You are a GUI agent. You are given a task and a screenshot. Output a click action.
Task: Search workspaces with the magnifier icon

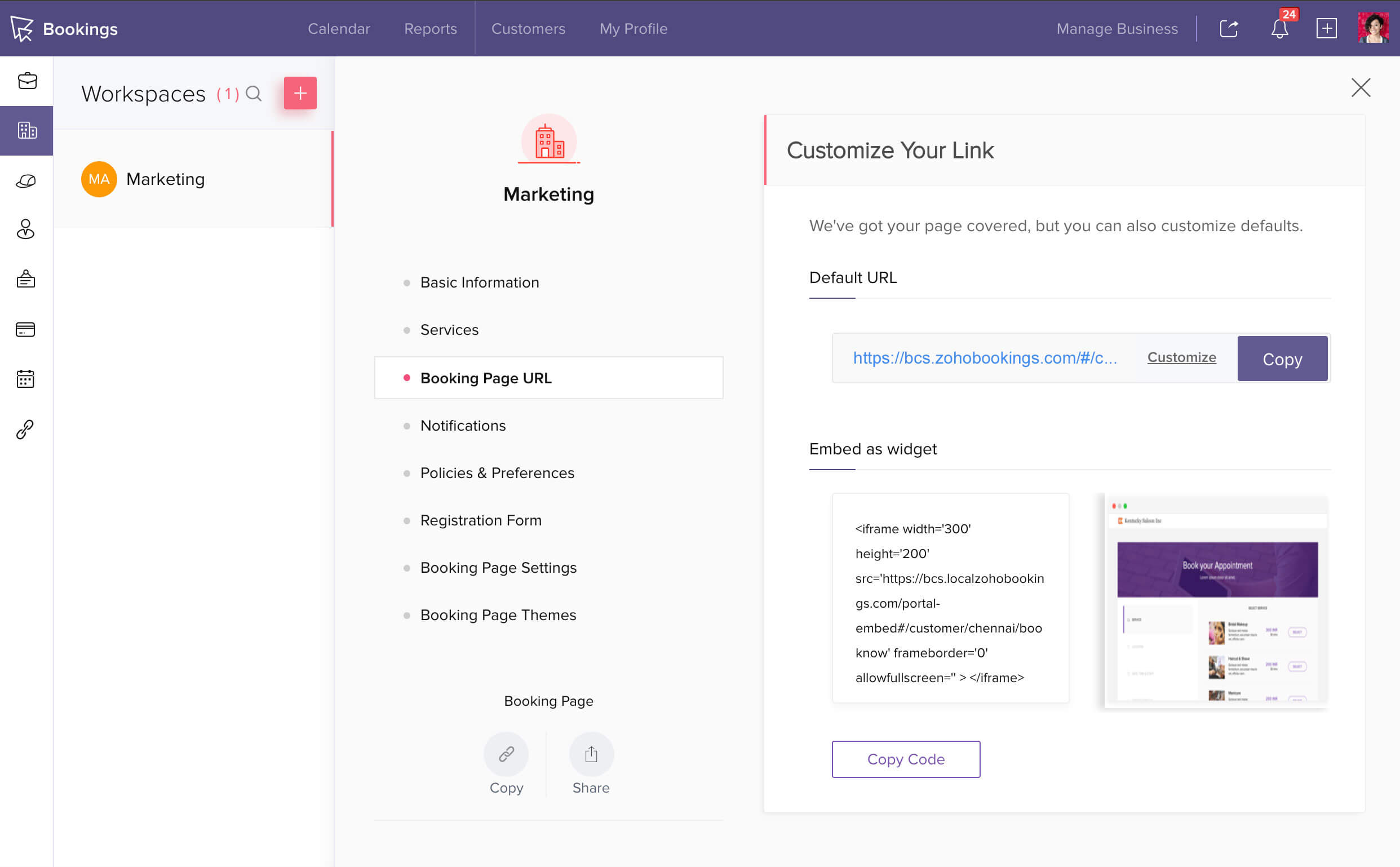pyautogui.click(x=254, y=94)
